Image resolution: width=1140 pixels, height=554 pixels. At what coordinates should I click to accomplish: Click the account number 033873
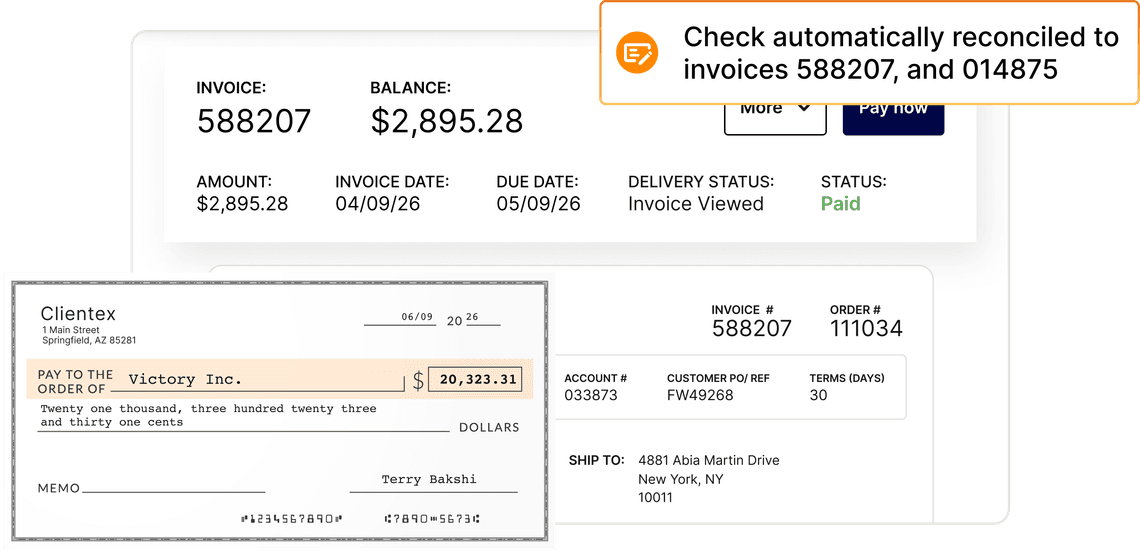591,395
